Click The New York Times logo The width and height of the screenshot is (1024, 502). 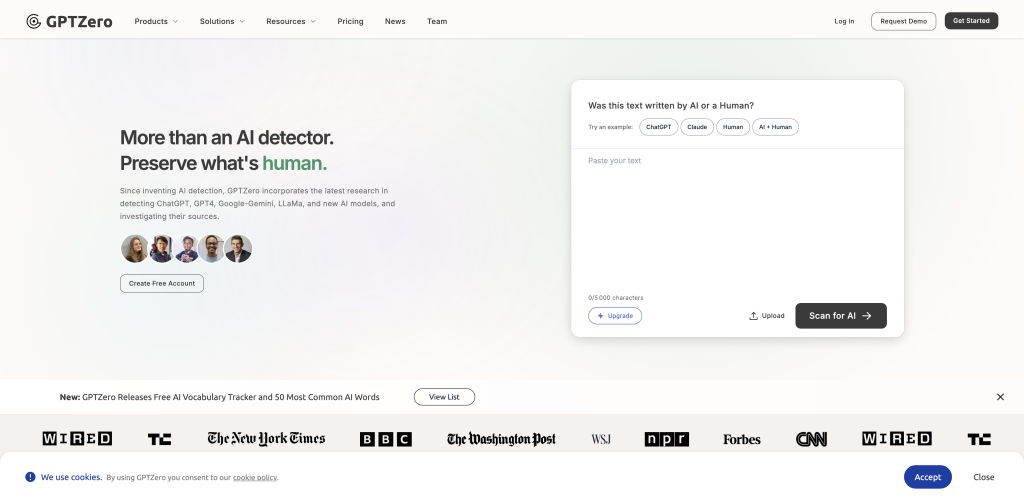click(x=266, y=439)
